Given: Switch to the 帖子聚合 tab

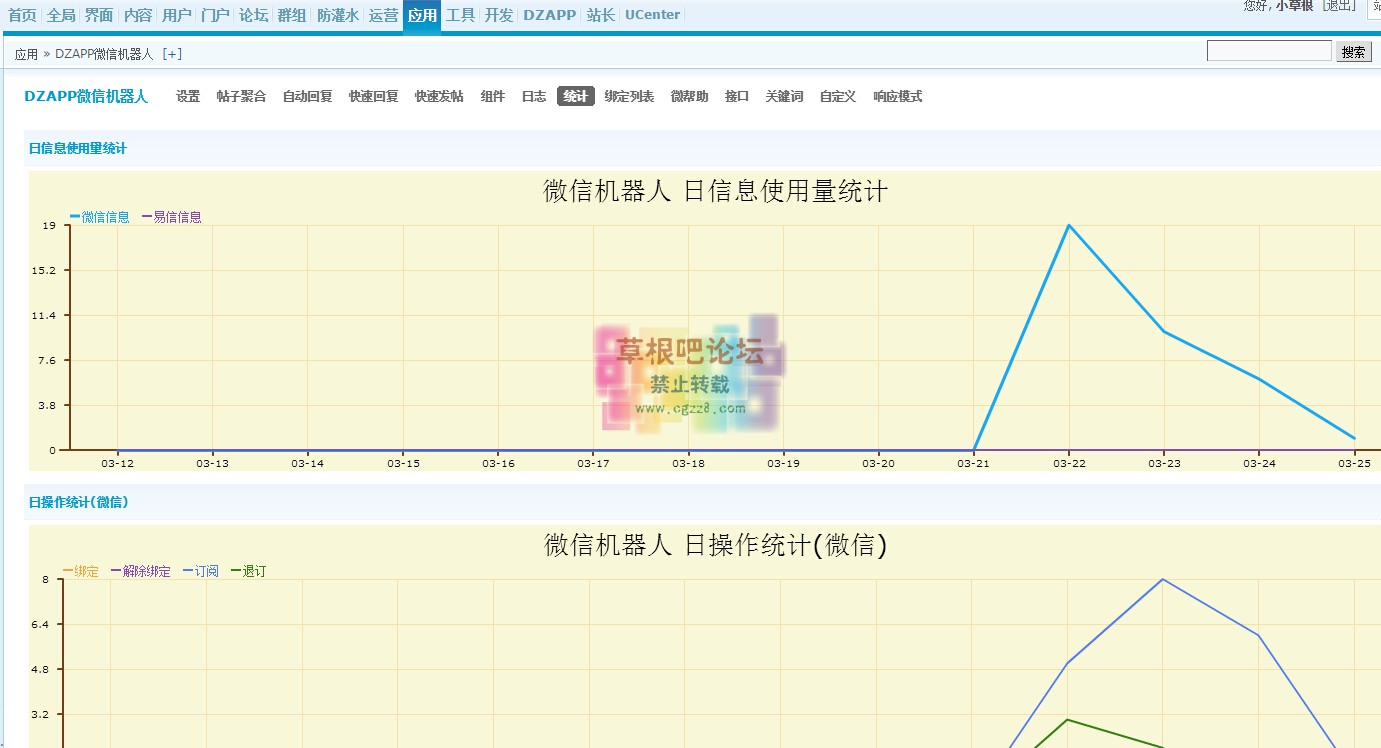Looking at the screenshot, I should [x=241, y=96].
